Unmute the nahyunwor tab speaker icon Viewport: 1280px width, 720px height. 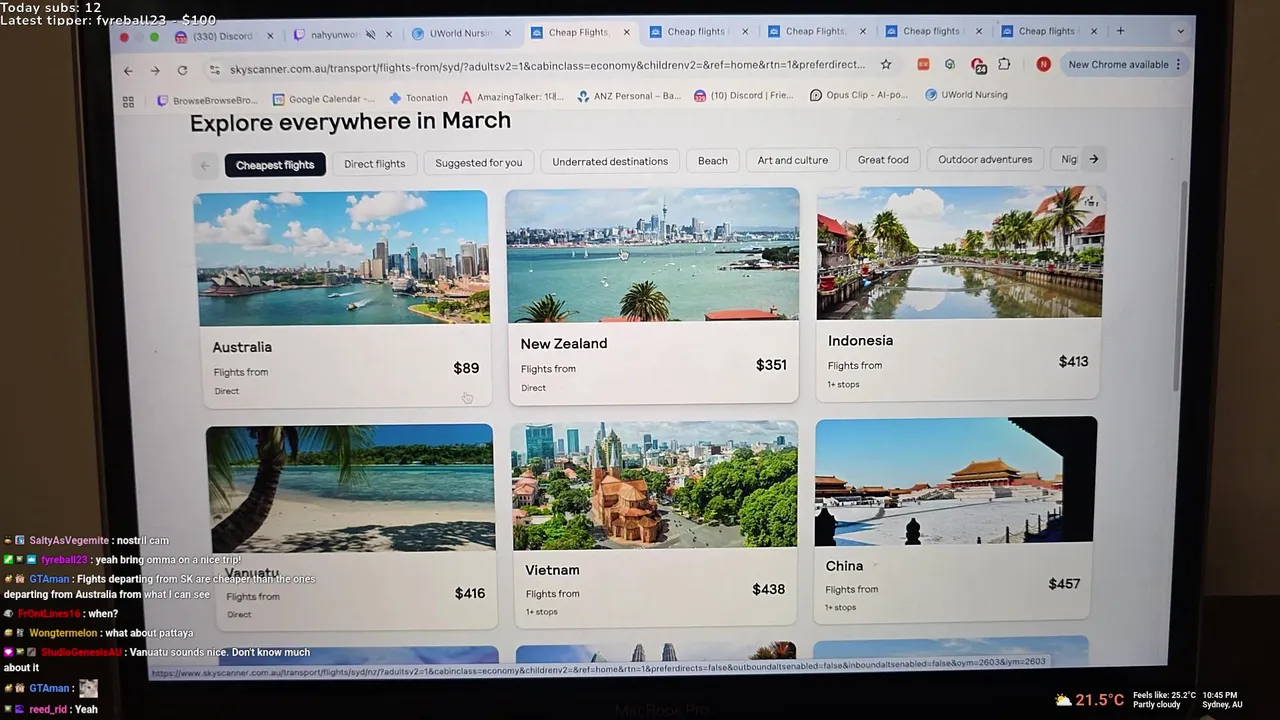[370, 35]
